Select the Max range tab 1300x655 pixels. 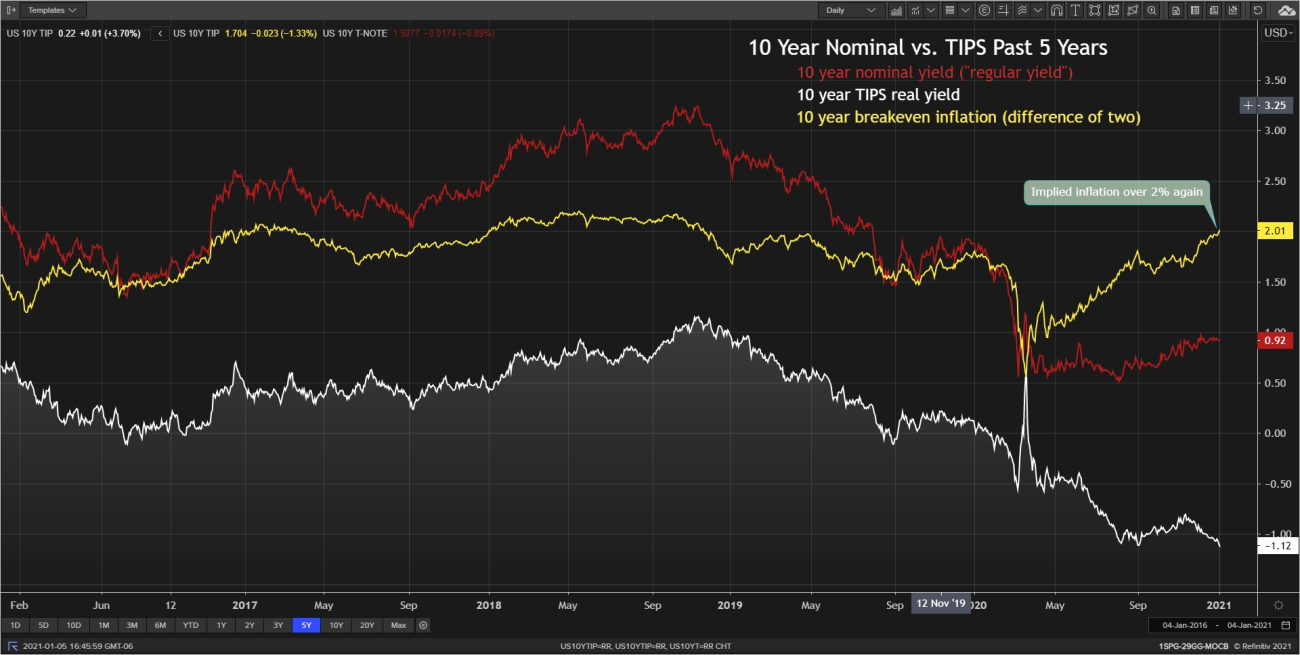398,625
